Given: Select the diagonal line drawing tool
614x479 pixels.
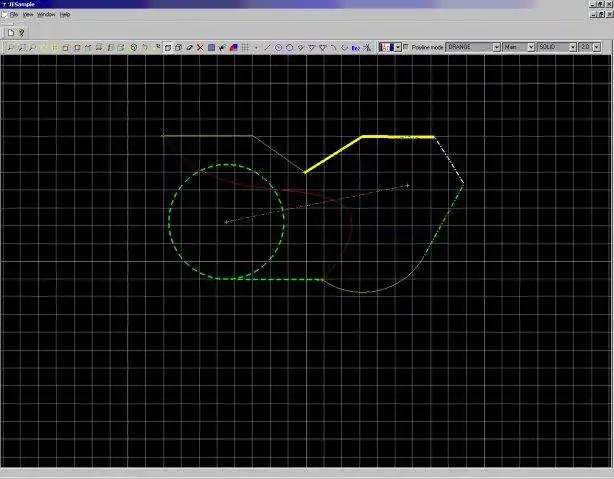Looking at the screenshot, I should tap(267, 48).
